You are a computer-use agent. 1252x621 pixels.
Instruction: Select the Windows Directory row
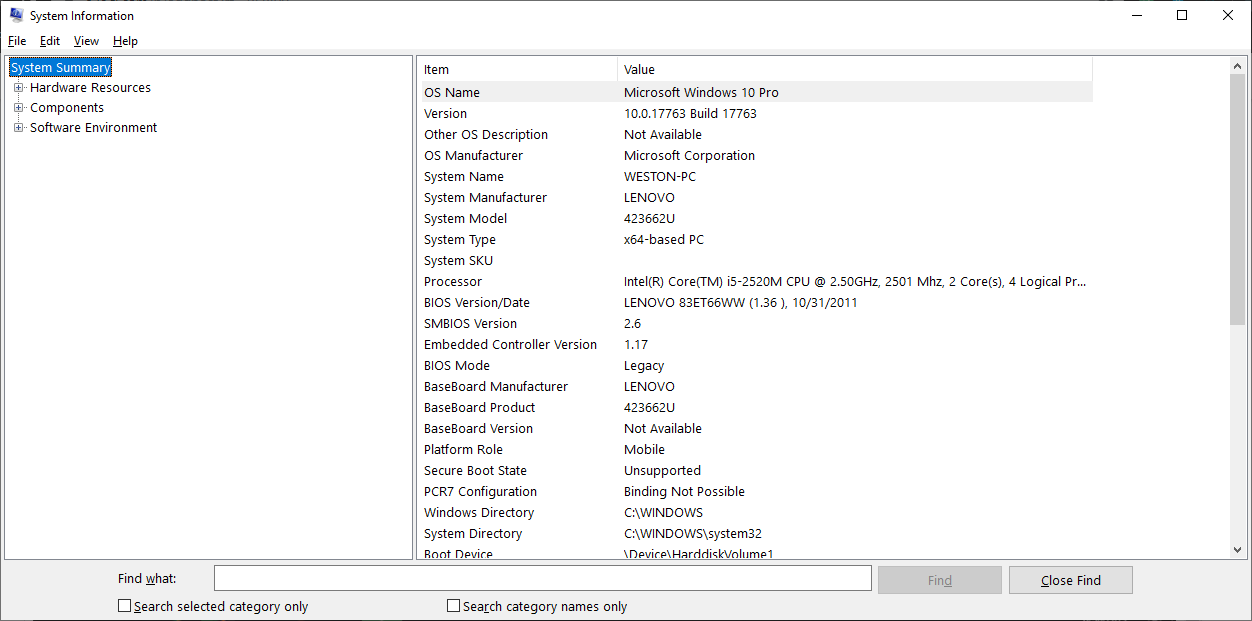point(755,512)
